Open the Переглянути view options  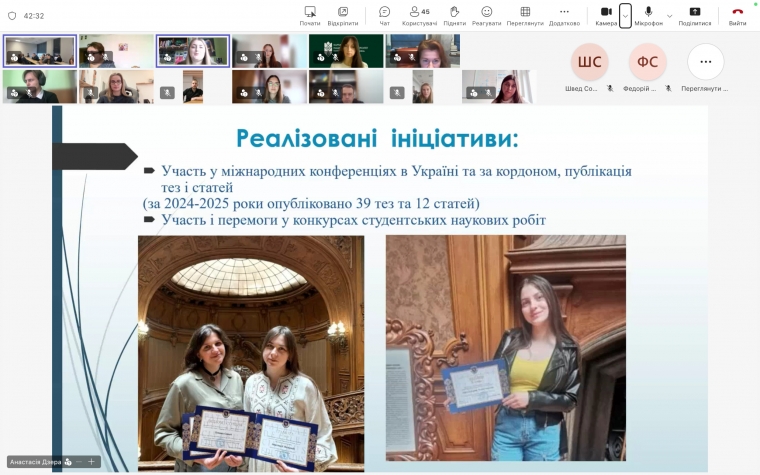point(525,15)
